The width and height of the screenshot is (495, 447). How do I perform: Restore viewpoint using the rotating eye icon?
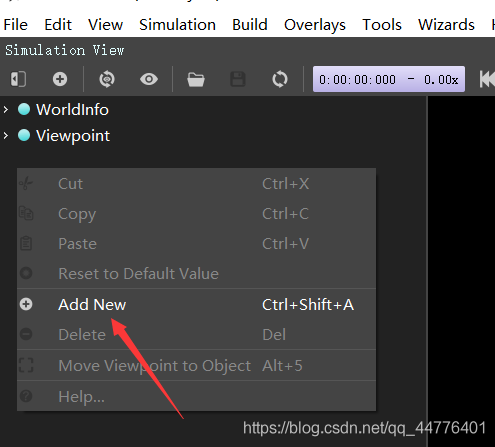tap(107, 79)
